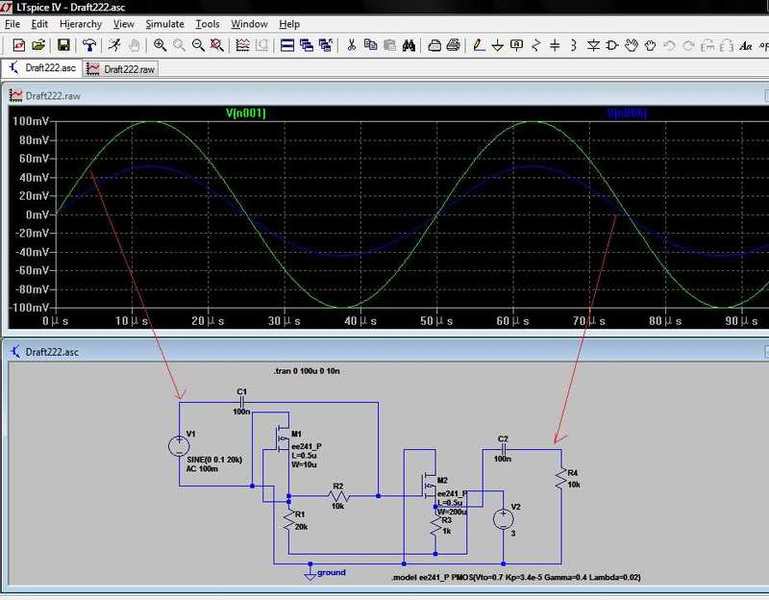Screen dimensions: 769x600
Task: Click the Draft222.raw plot window title bar
Action: click(385, 96)
